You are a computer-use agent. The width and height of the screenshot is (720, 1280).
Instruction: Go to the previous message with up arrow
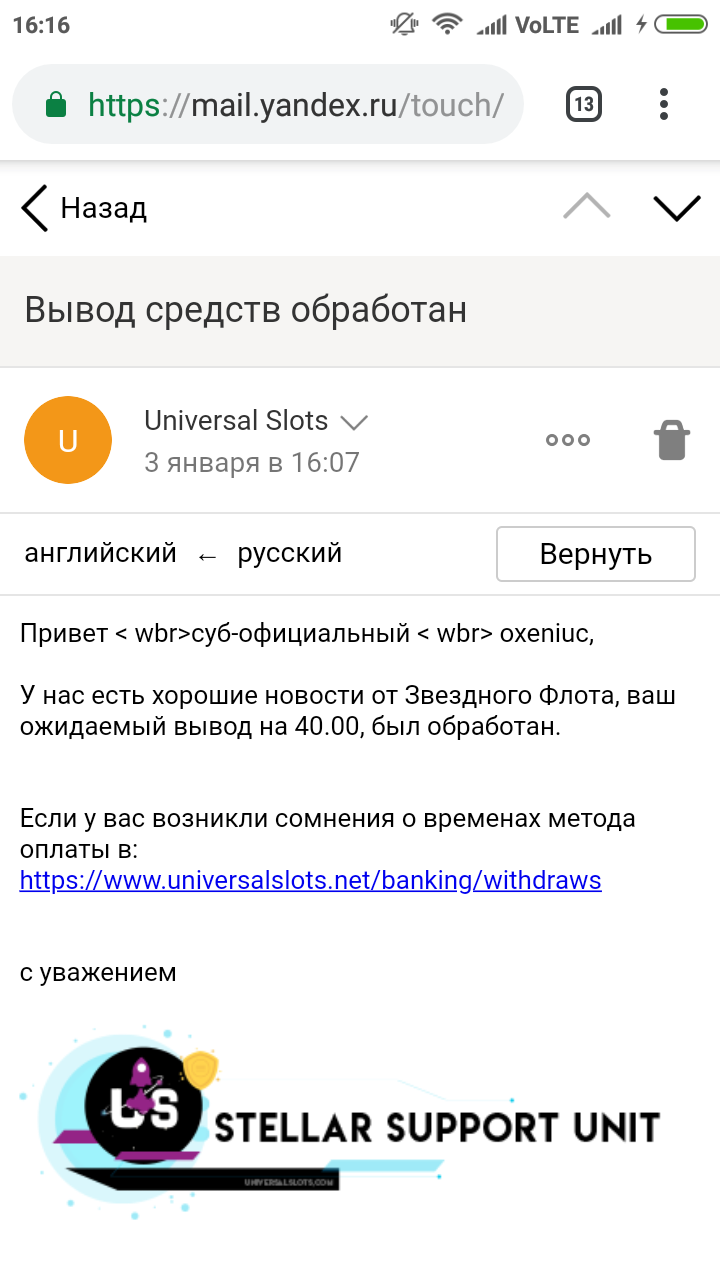point(587,207)
